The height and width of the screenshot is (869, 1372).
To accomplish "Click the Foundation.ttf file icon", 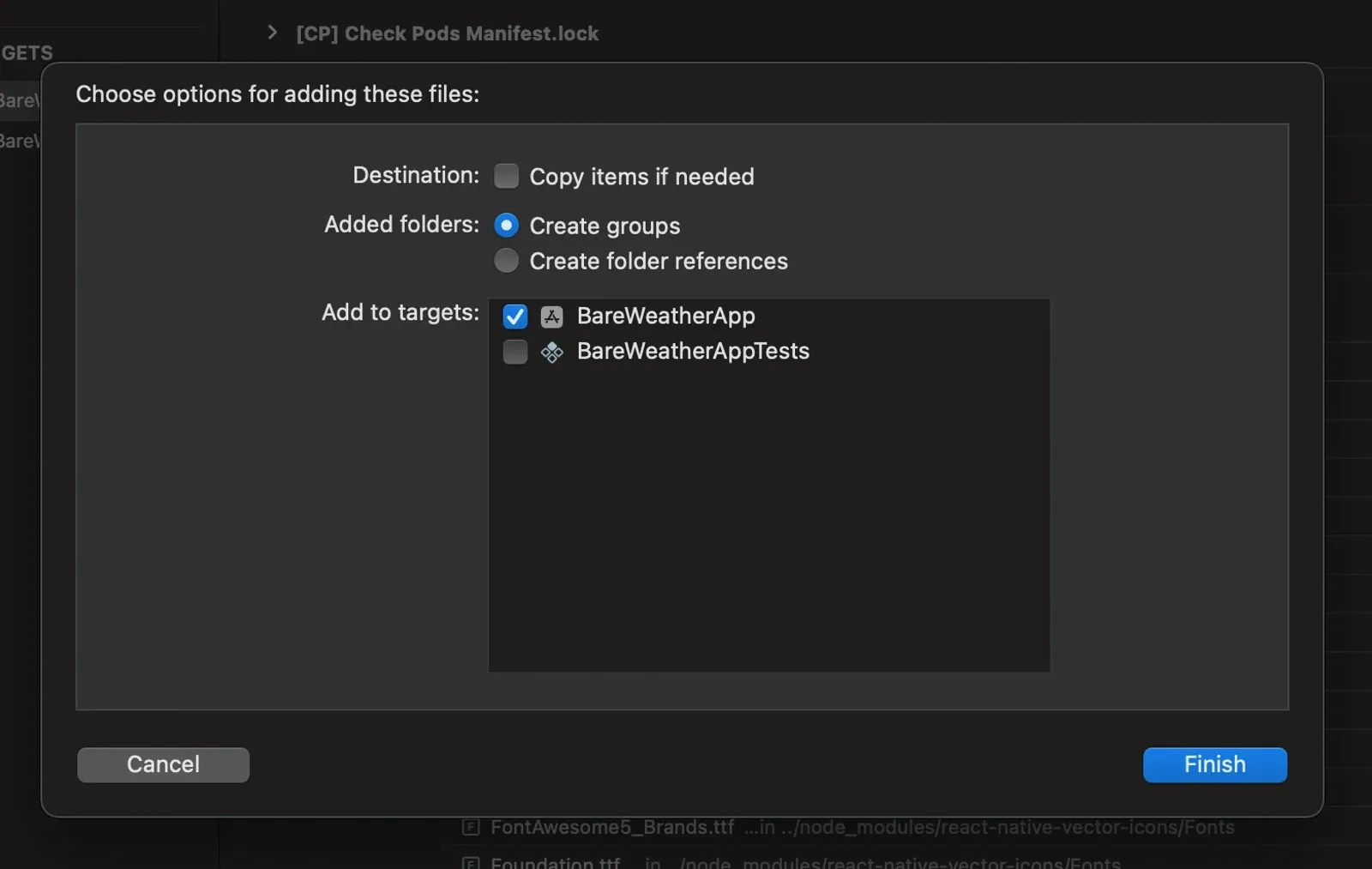I will coord(471,862).
